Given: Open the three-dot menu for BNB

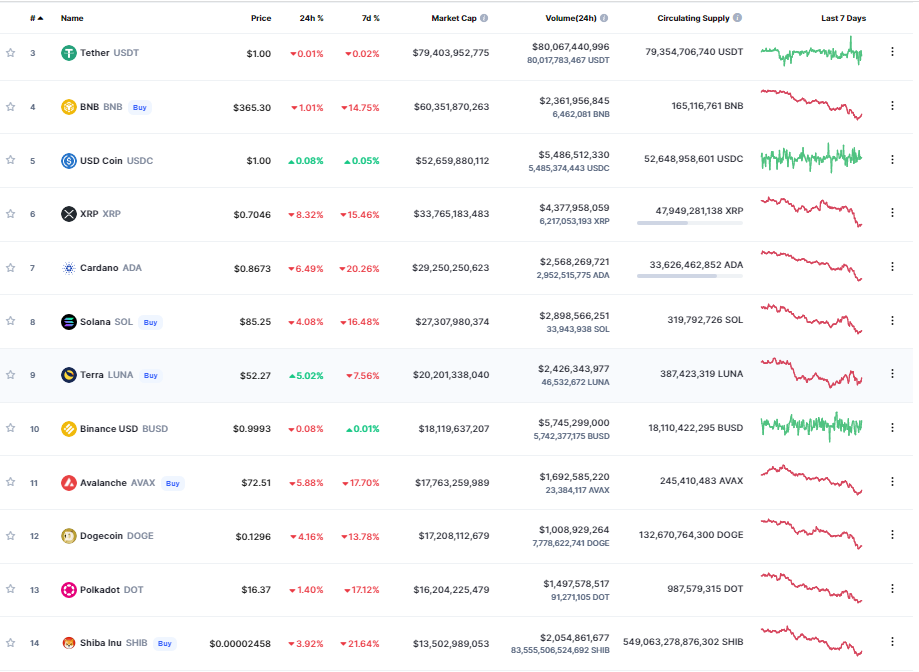Looking at the screenshot, I should coord(892,105).
